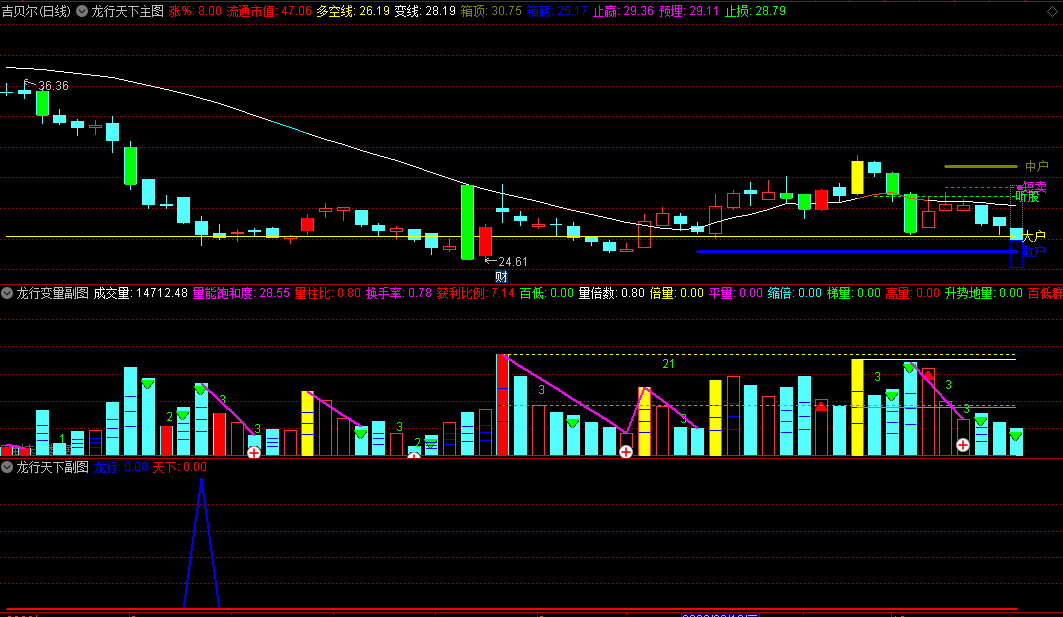Click the tall red volume bar under the yellow dashed line
The width and height of the screenshot is (1063, 617).
[502, 405]
